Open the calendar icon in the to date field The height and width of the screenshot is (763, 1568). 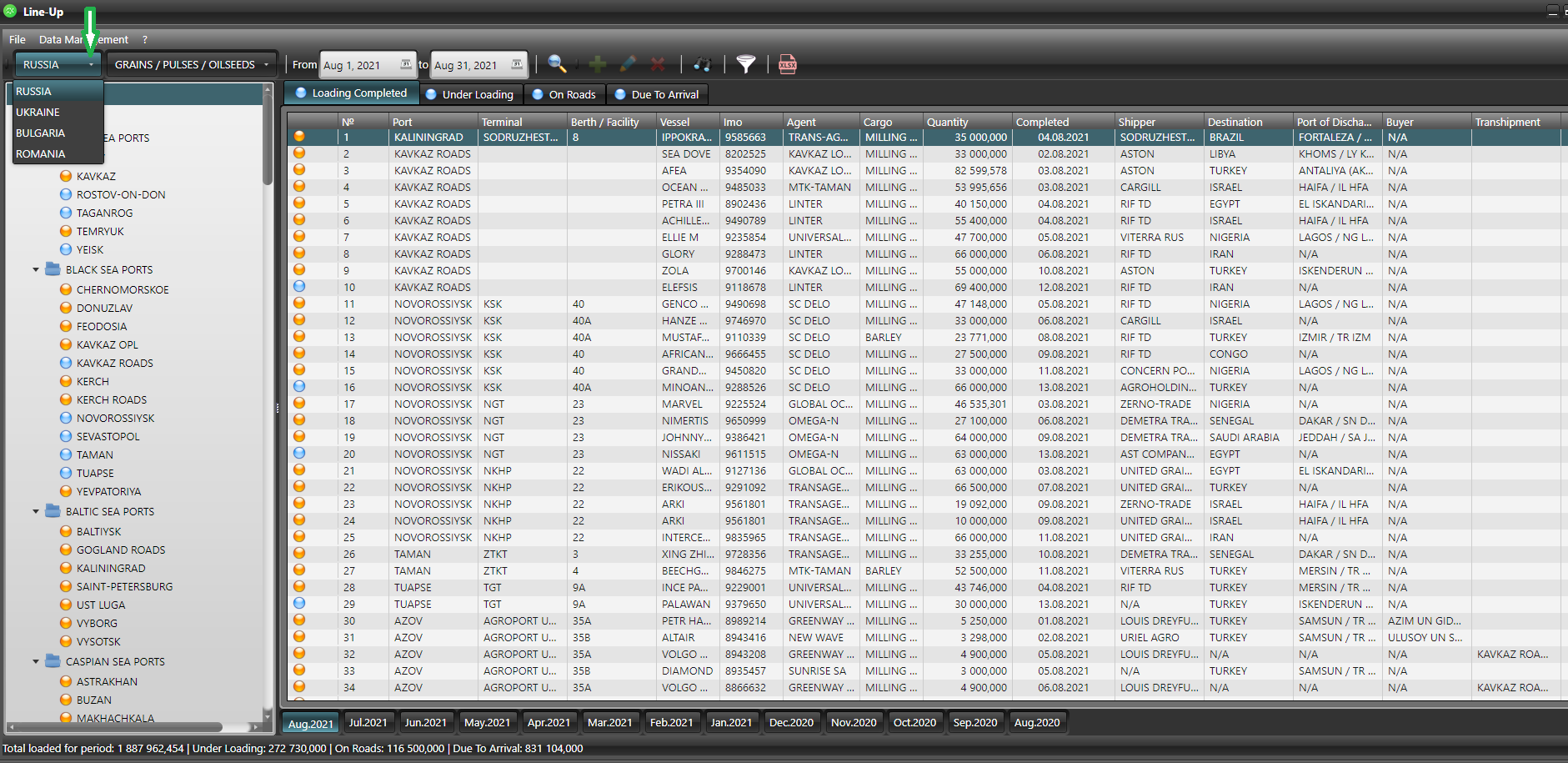[517, 64]
